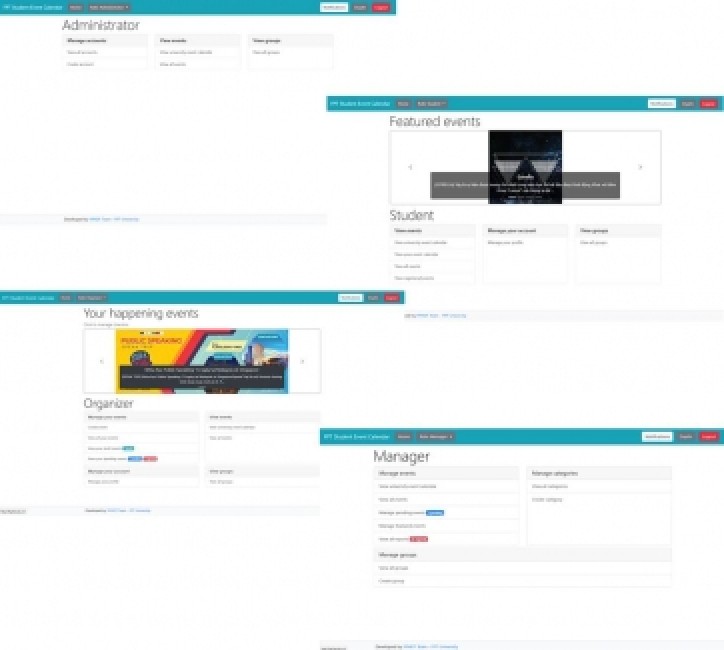The image size is (724, 650).
Task: Open the Role Administrator dropdown in top navbar
Action: (x=109, y=7)
